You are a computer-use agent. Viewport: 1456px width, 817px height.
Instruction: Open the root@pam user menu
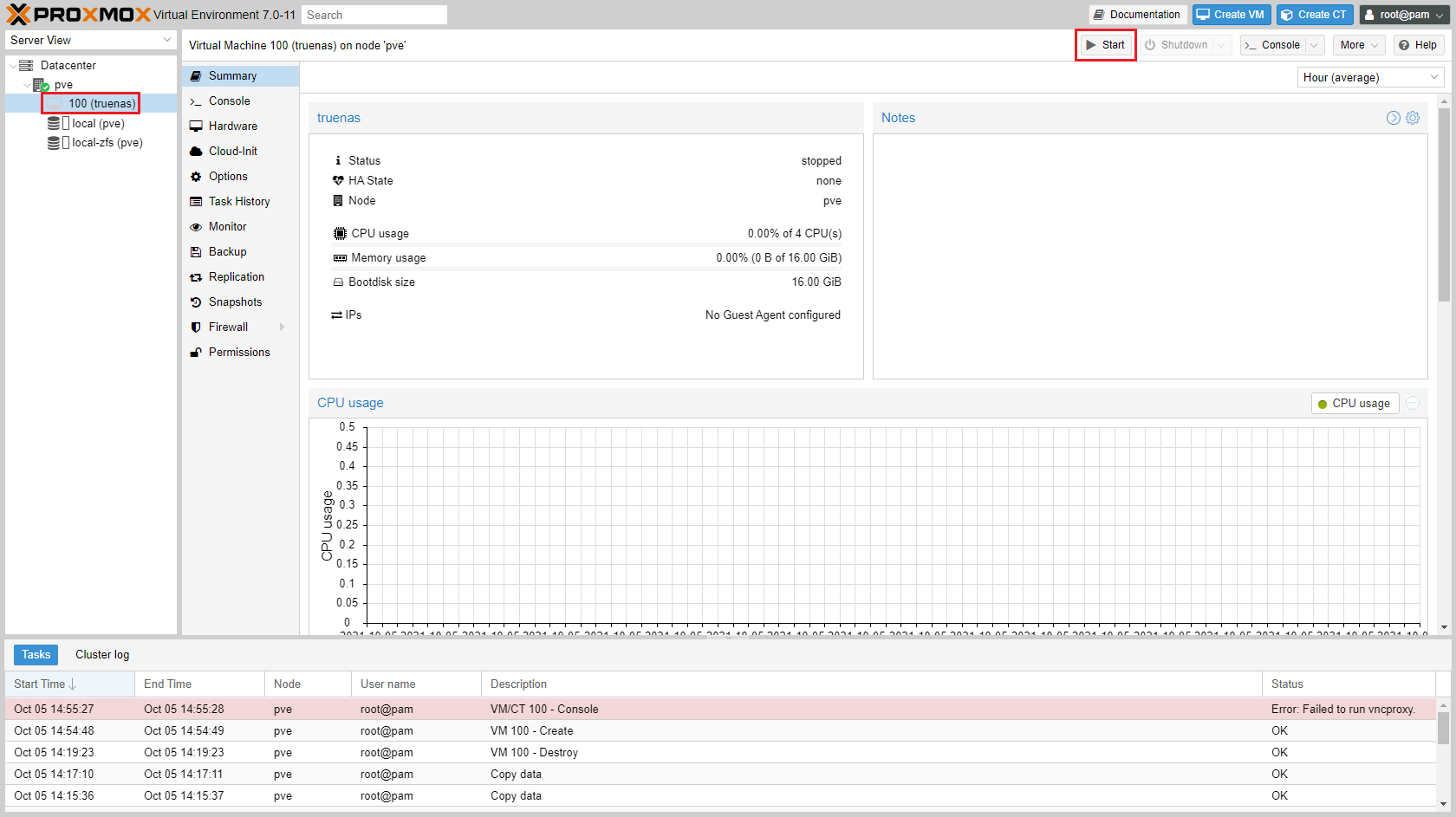[1404, 15]
